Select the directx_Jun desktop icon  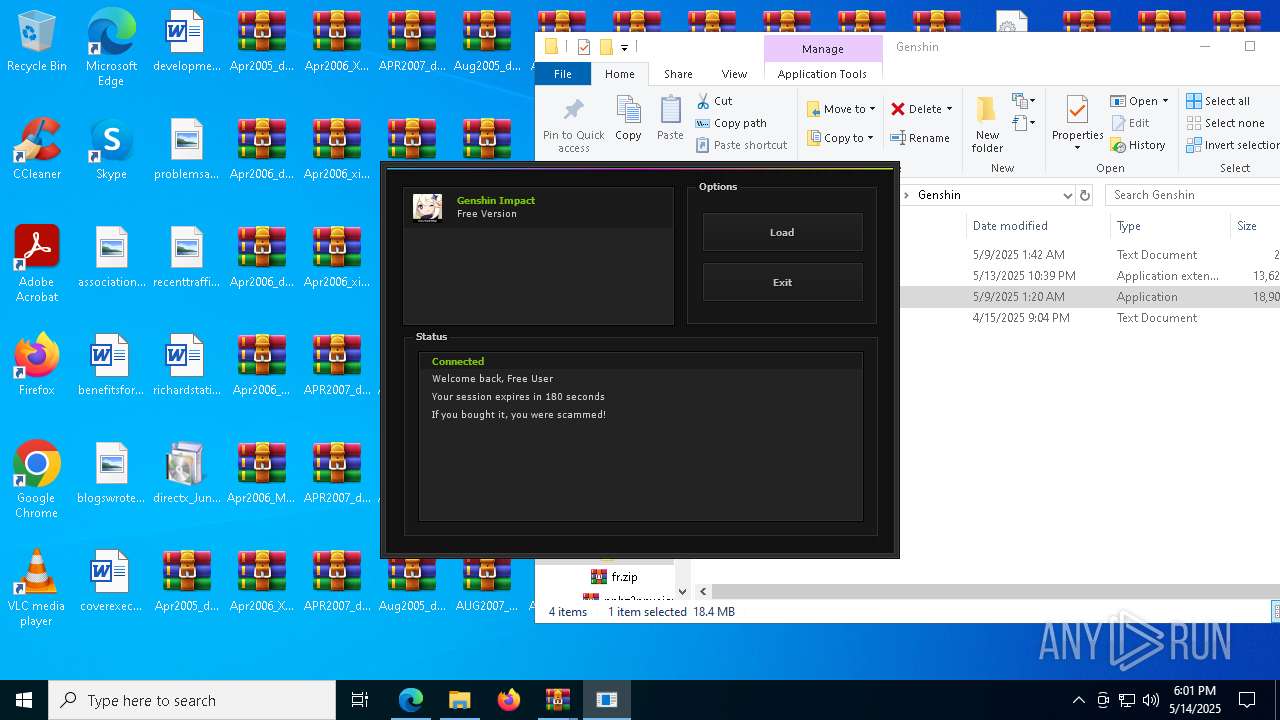point(186,473)
